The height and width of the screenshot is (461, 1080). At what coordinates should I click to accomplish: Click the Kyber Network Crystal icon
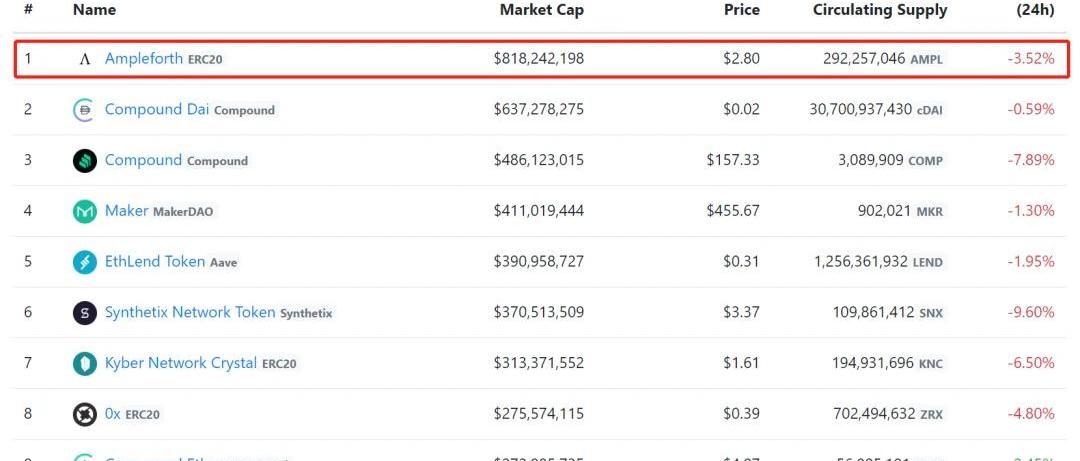[85, 364]
